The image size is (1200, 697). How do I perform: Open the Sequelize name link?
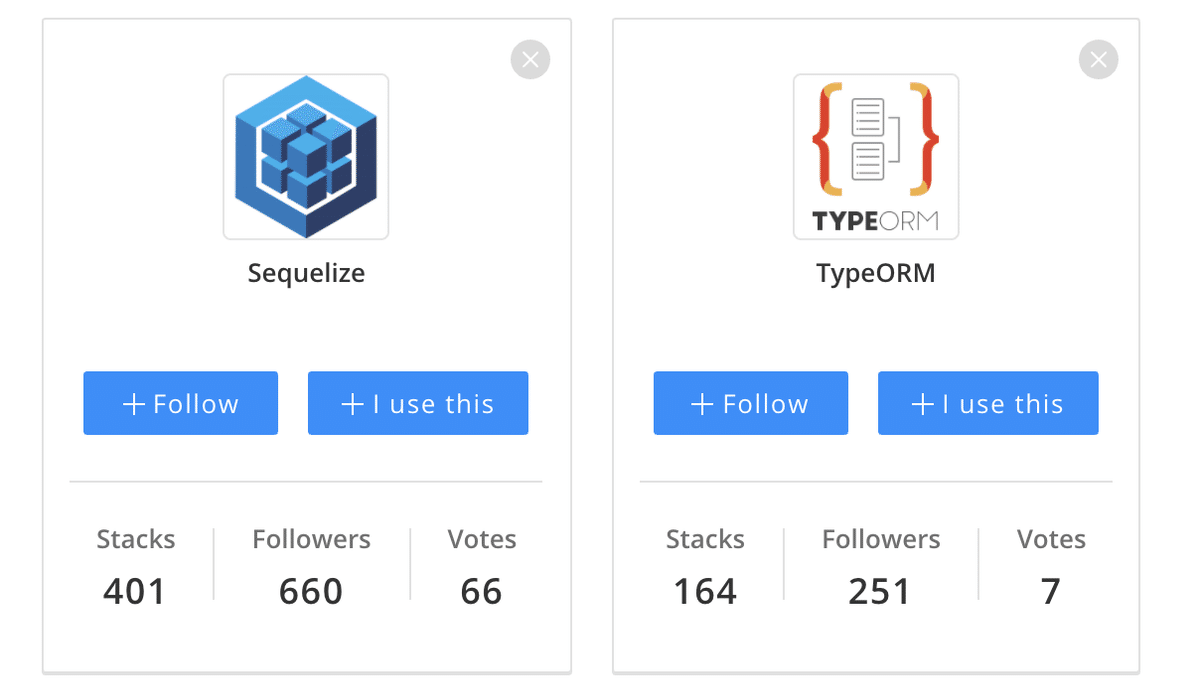pyautogui.click(x=306, y=273)
